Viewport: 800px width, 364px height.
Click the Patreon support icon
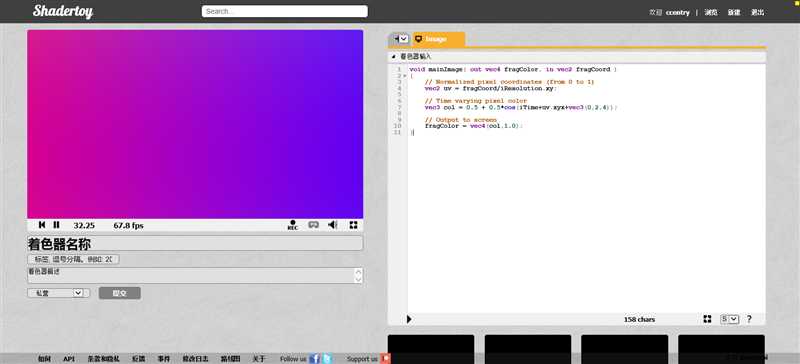click(x=386, y=359)
